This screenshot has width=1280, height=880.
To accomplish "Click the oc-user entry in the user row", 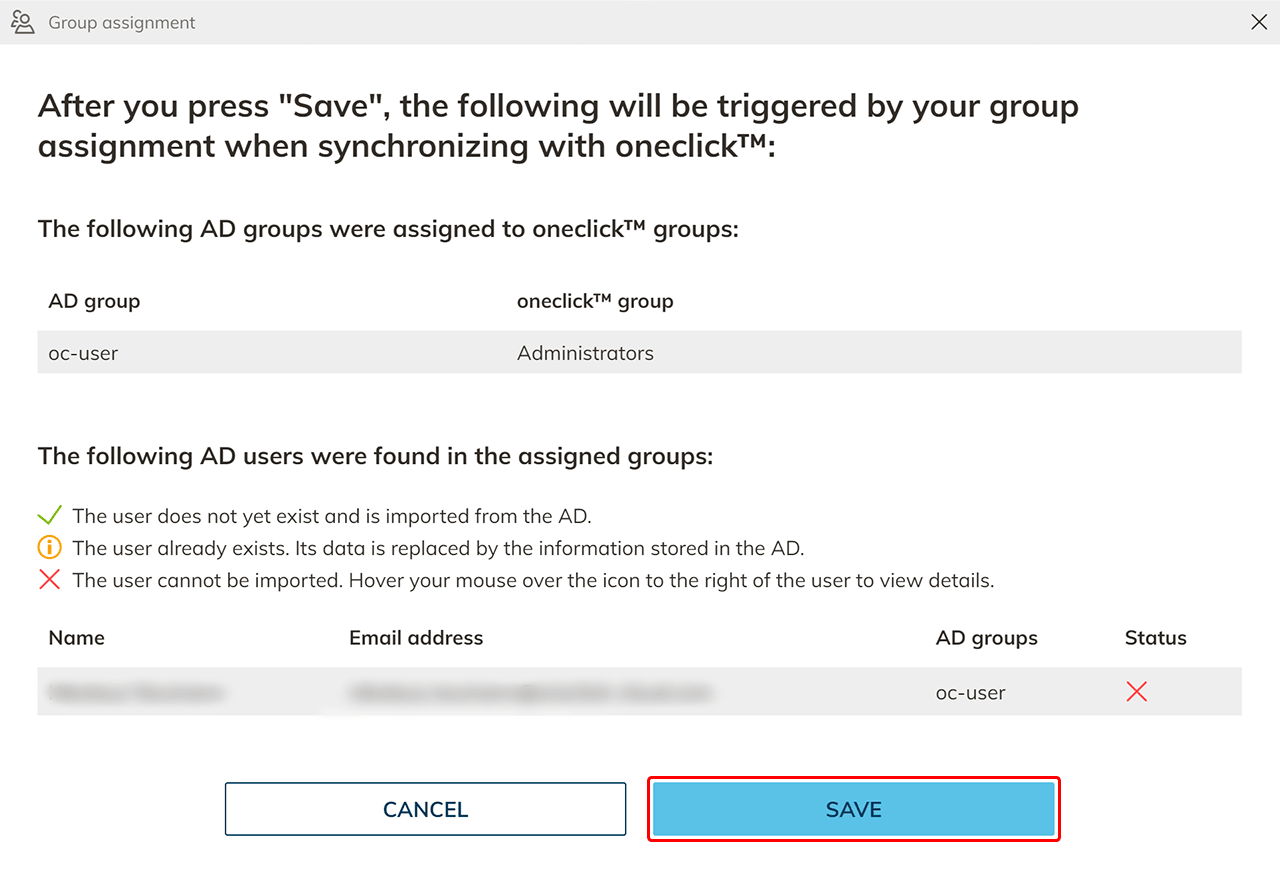I will click(x=970, y=692).
